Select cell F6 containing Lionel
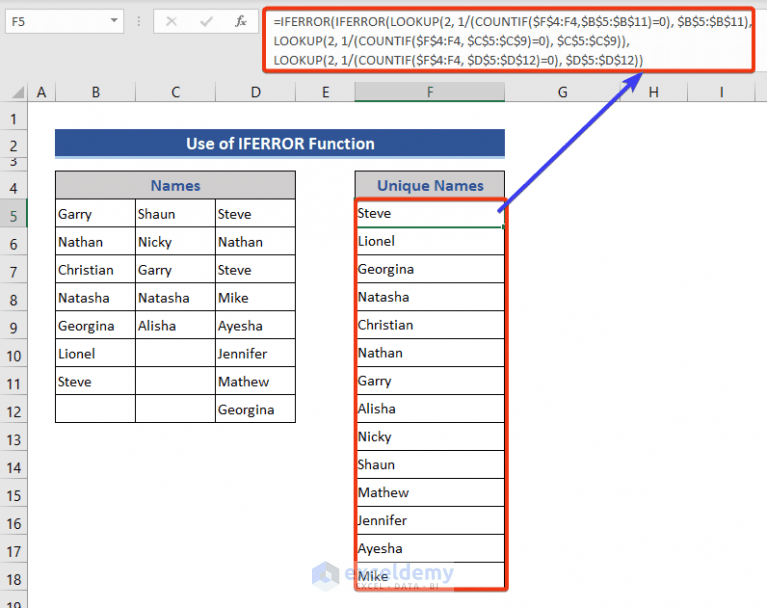This screenshot has width=767, height=608. (429, 241)
